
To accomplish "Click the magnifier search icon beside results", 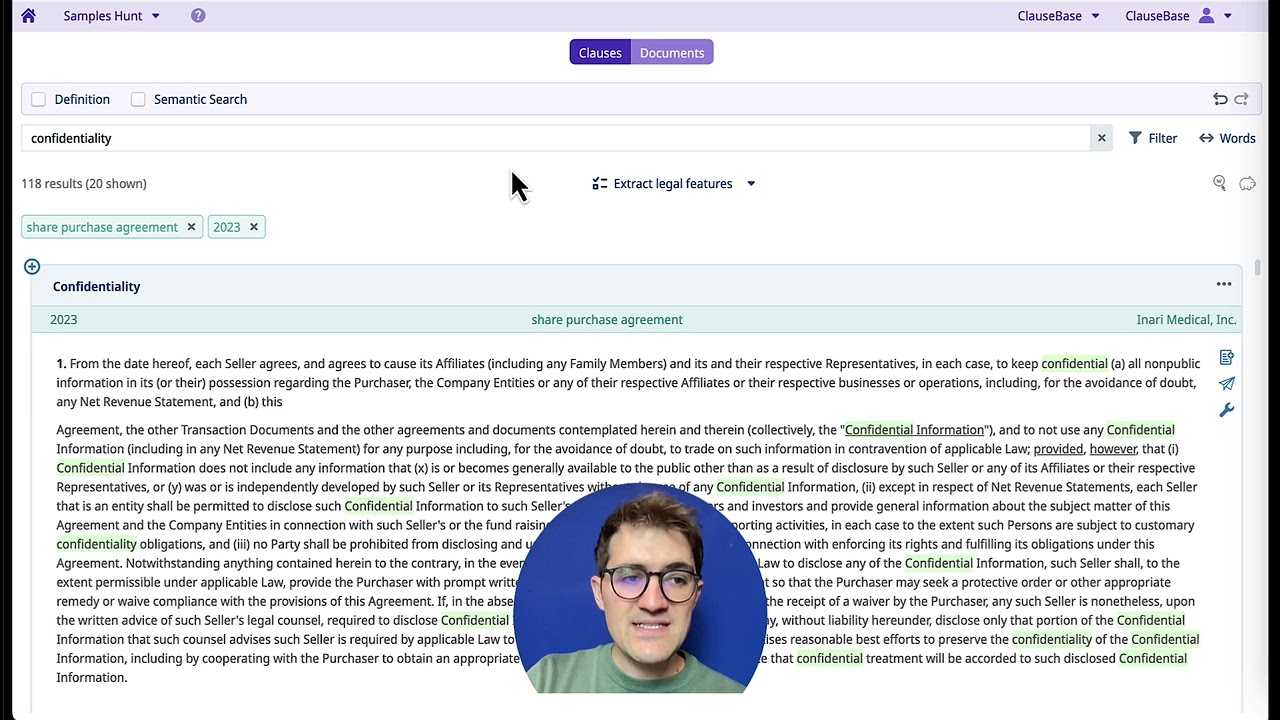I will coord(1219,183).
